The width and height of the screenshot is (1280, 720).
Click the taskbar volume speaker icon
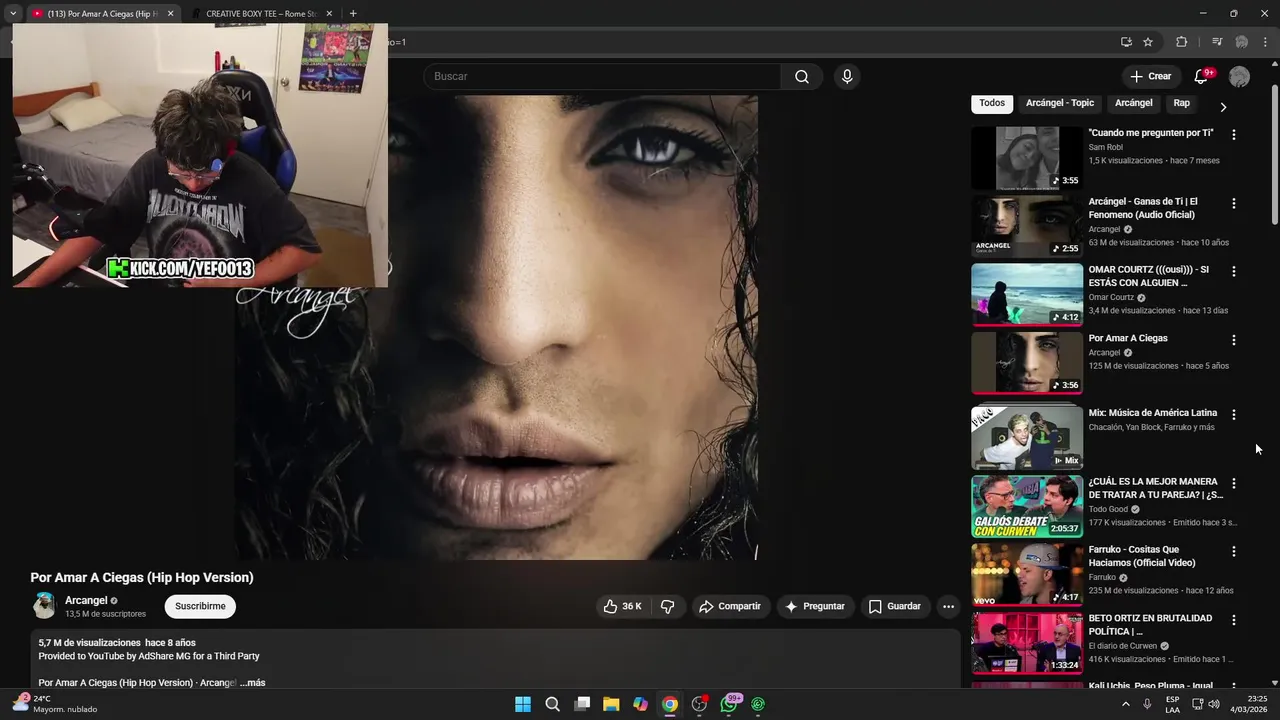(1214, 704)
